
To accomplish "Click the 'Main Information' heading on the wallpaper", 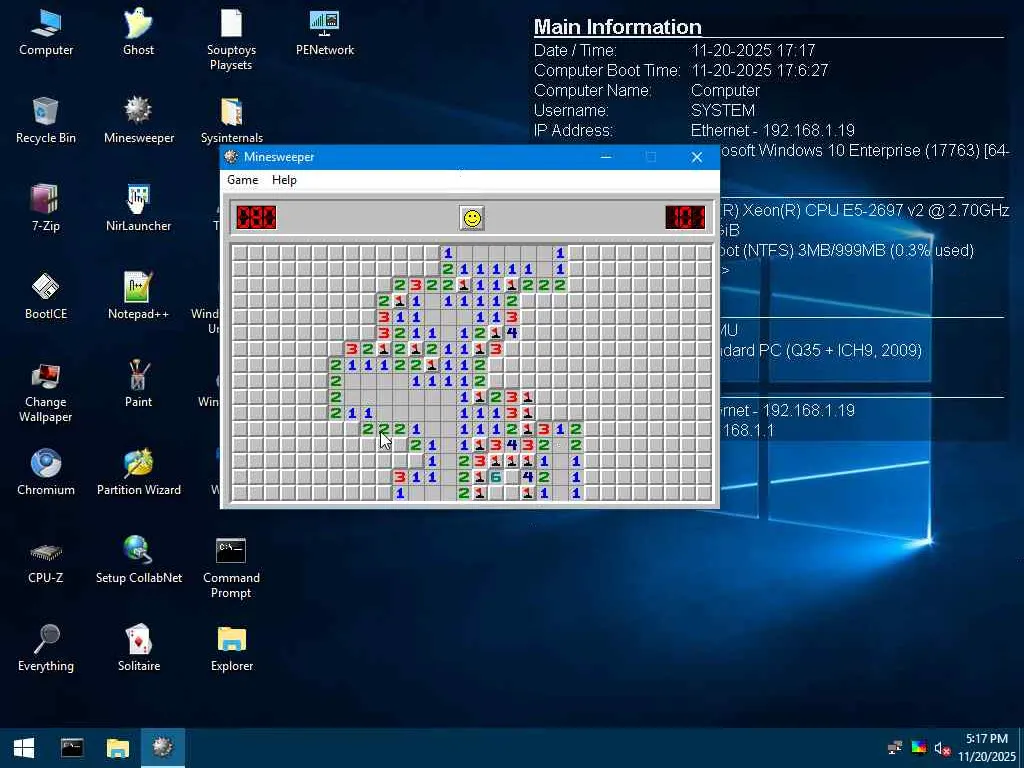I will pos(618,27).
